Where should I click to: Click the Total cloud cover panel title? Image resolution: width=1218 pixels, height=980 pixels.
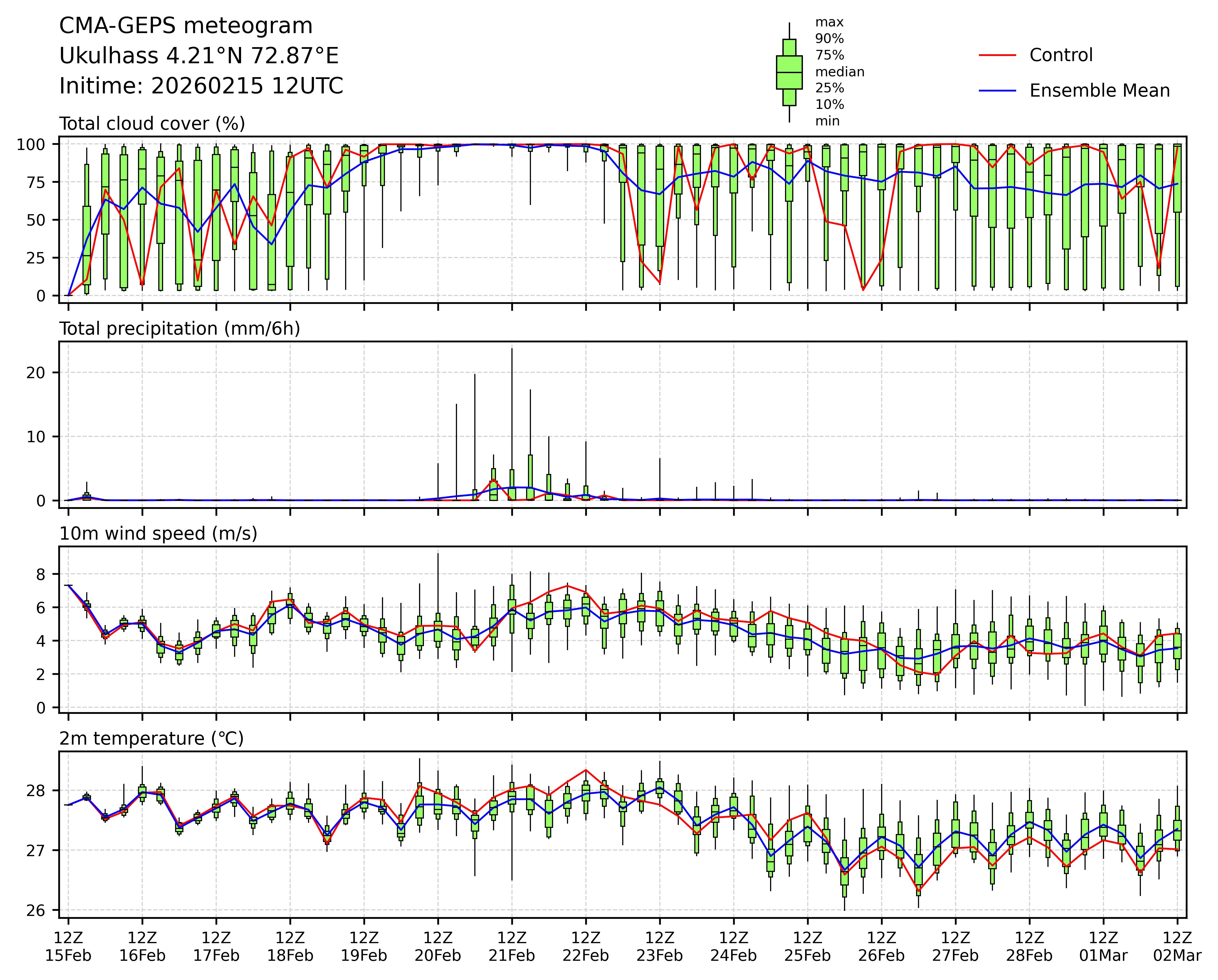[152, 124]
